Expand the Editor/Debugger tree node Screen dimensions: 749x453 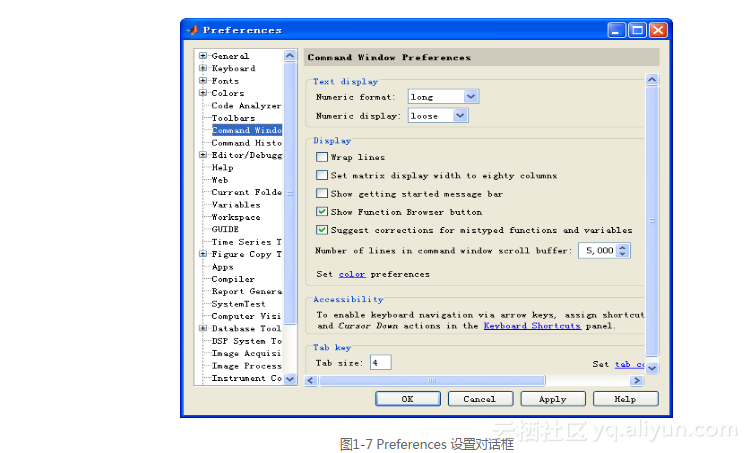click(203, 155)
